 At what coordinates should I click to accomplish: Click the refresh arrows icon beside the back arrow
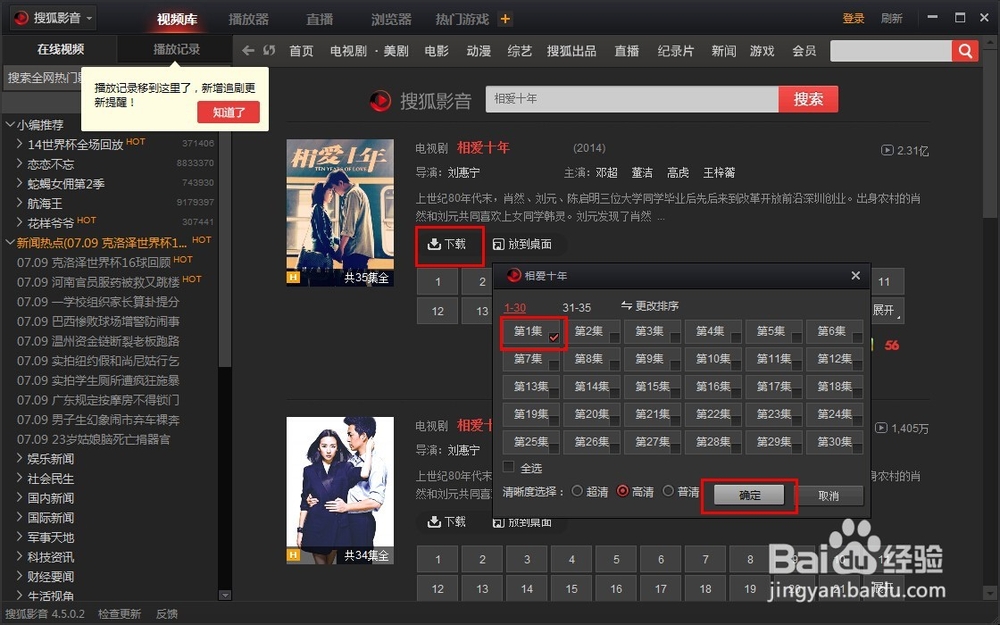tap(268, 50)
